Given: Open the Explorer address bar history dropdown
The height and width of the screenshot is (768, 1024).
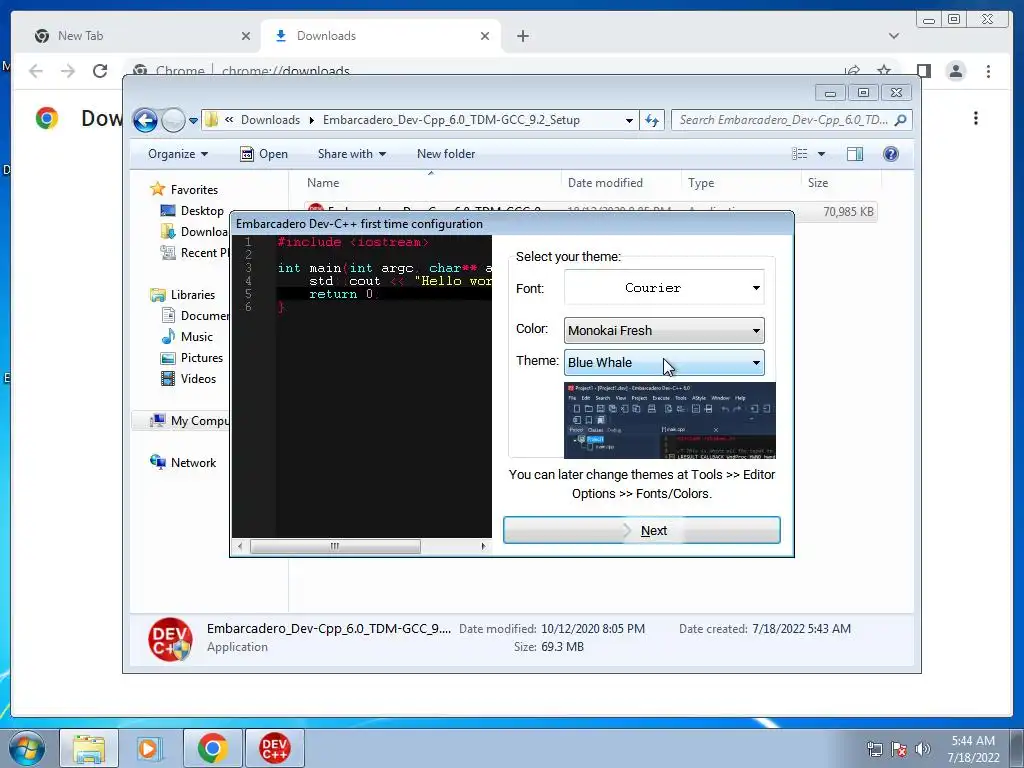Looking at the screenshot, I should point(629,120).
